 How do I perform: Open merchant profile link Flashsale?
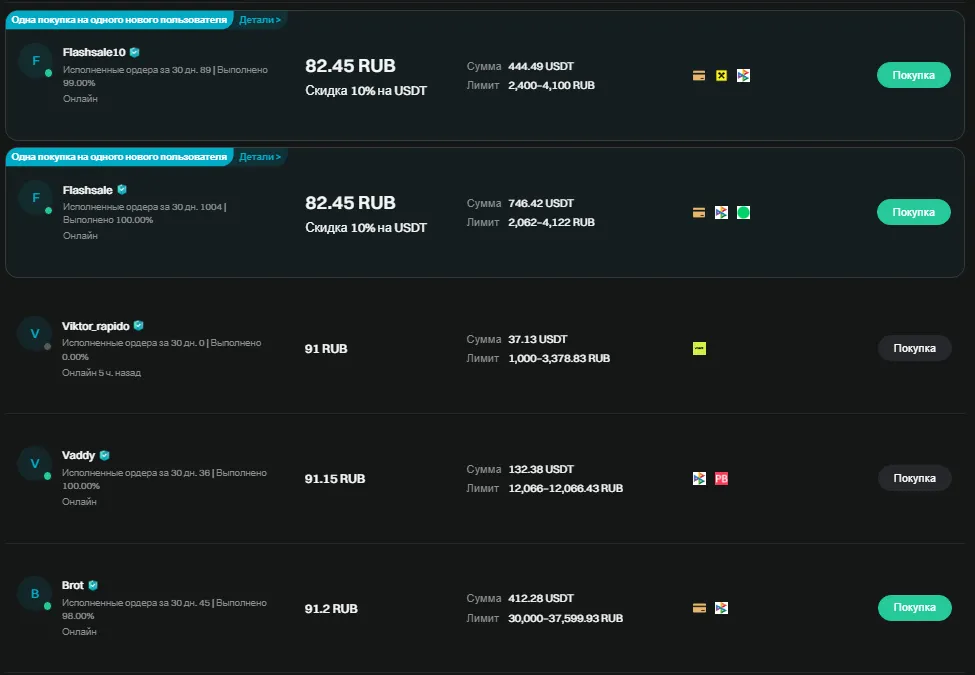tap(88, 189)
